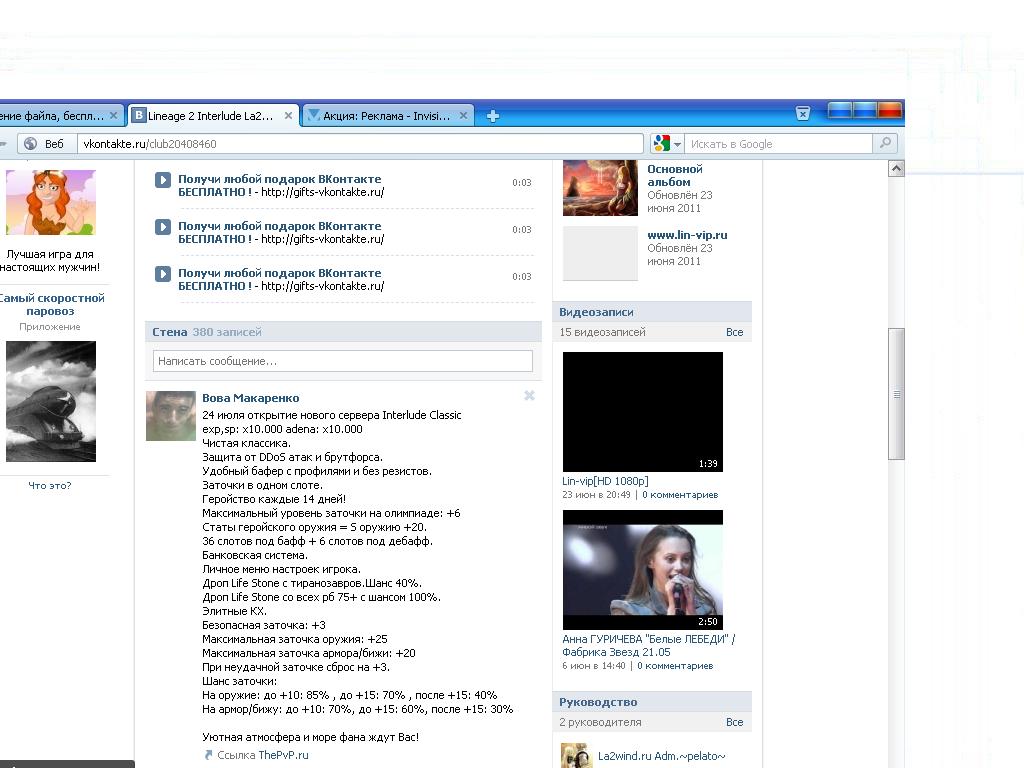Close the Акция: Реклама tab
The height and width of the screenshot is (768, 1024).
(463, 116)
